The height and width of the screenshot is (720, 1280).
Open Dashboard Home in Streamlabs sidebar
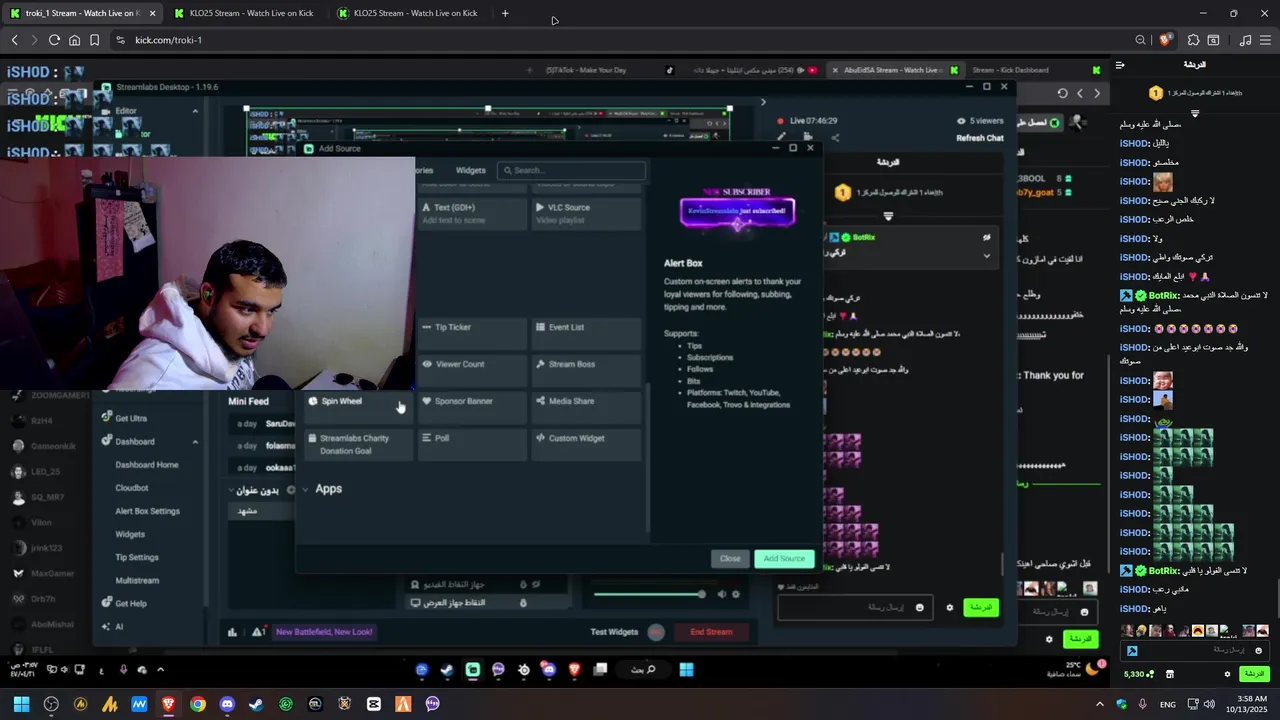pyautogui.click(x=147, y=465)
